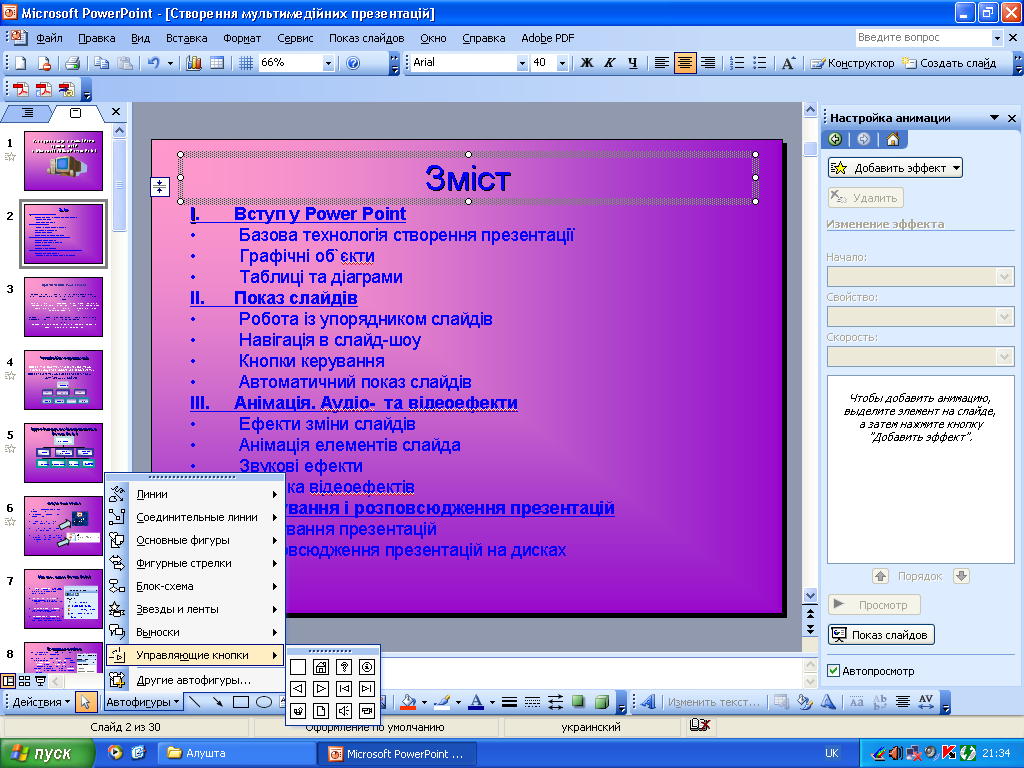Image resolution: width=1024 pixels, height=768 pixels.
Task: Switch to the Outline pane tab
Action: click(x=27, y=113)
